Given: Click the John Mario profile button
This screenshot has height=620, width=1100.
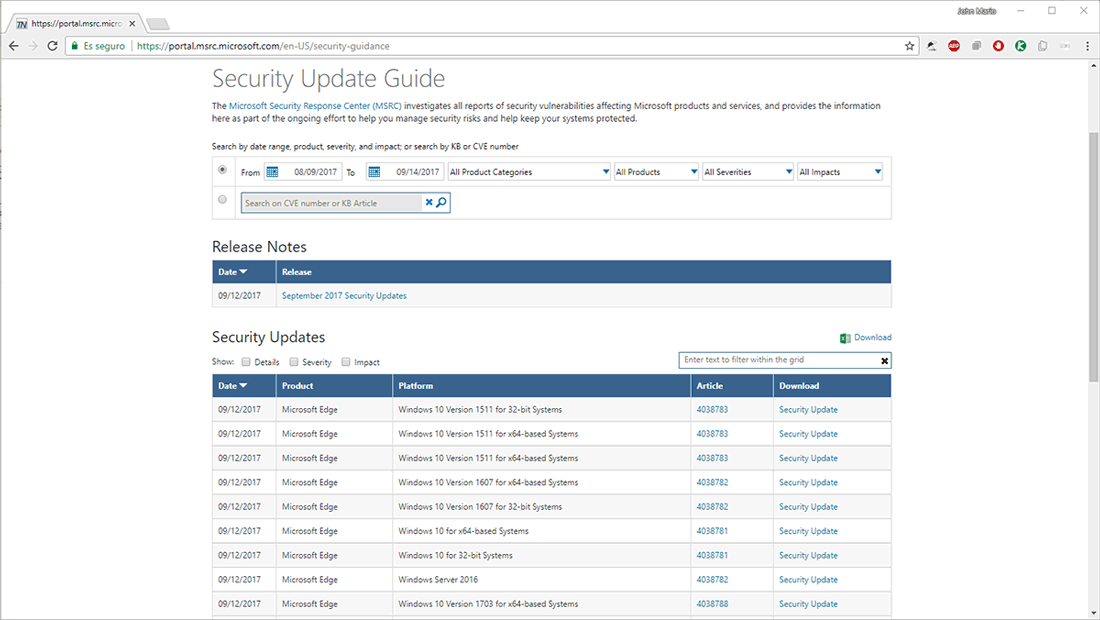Looking at the screenshot, I should tap(977, 11).
